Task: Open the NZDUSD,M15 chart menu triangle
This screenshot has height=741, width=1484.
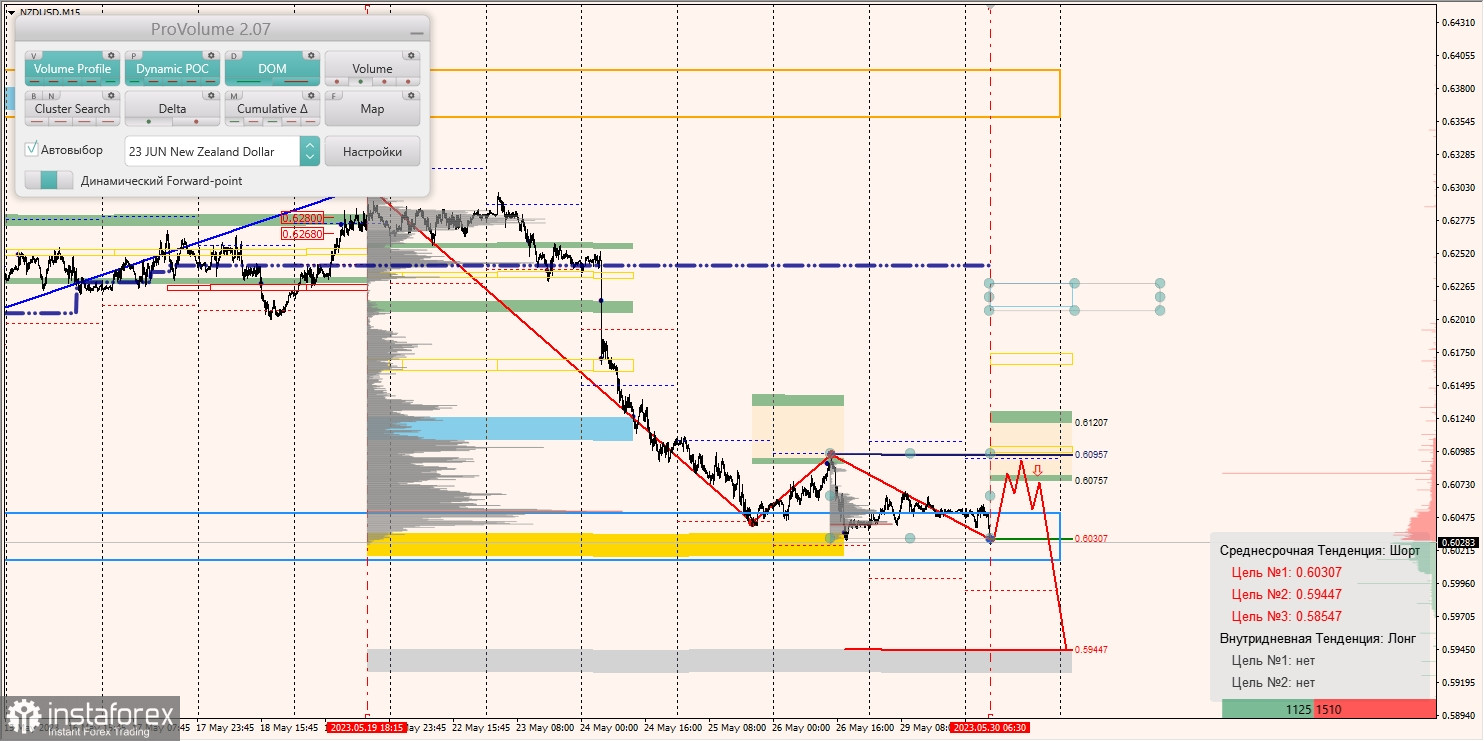Action: click(10, 12)
